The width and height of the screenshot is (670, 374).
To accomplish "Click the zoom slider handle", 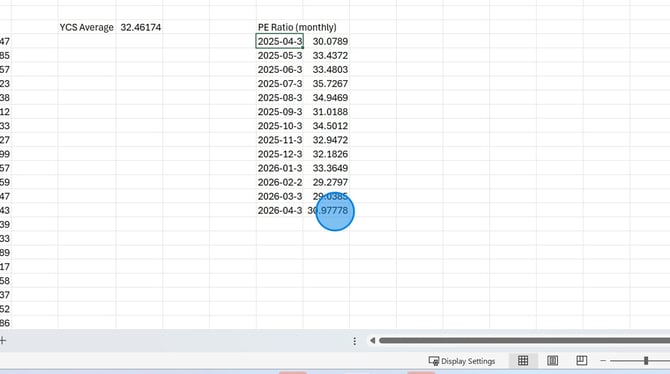I will click(646, 361).
